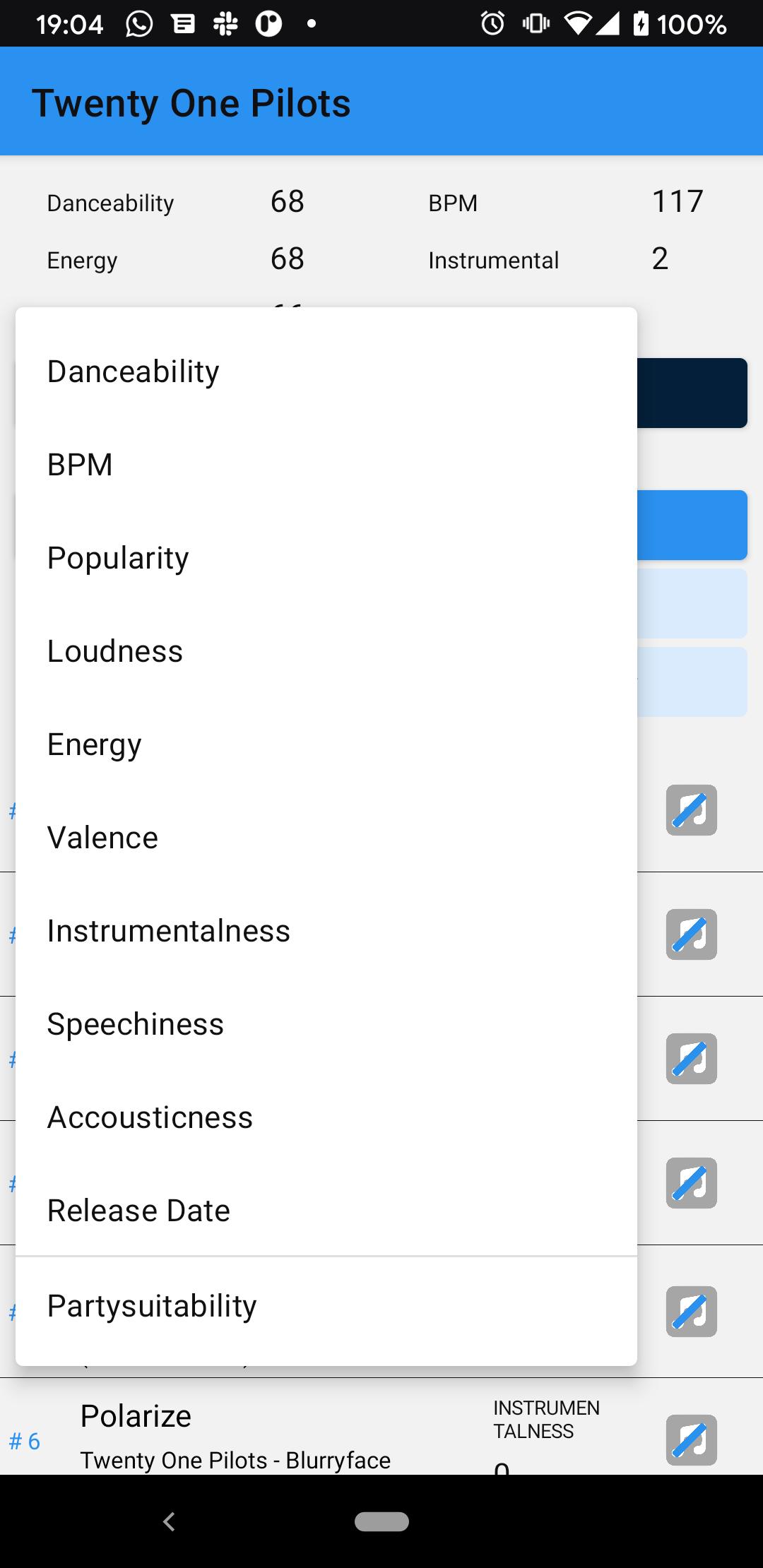Tap the first track's crossed music note icon
This screenshot has height=1568, width=763.
(692, 810)
